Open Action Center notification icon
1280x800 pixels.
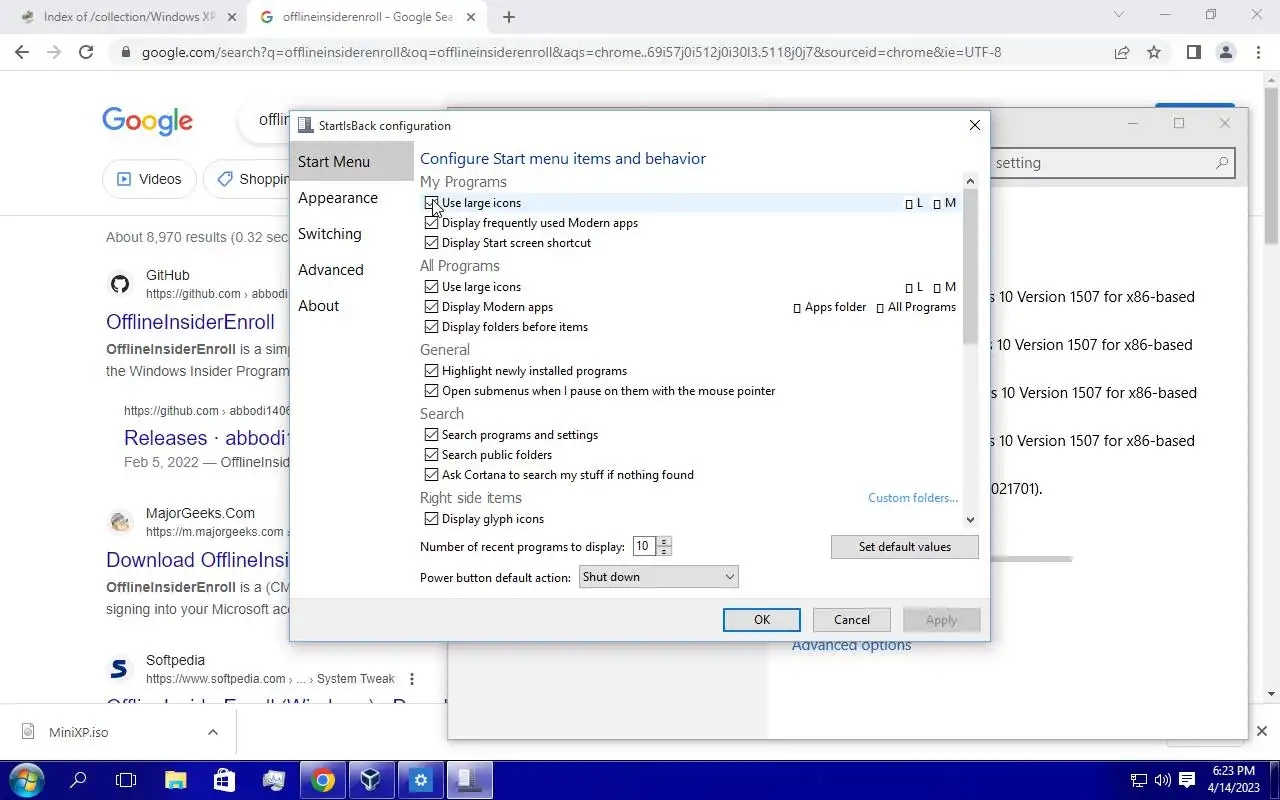pyautogui.click(x=1187, y=780)
